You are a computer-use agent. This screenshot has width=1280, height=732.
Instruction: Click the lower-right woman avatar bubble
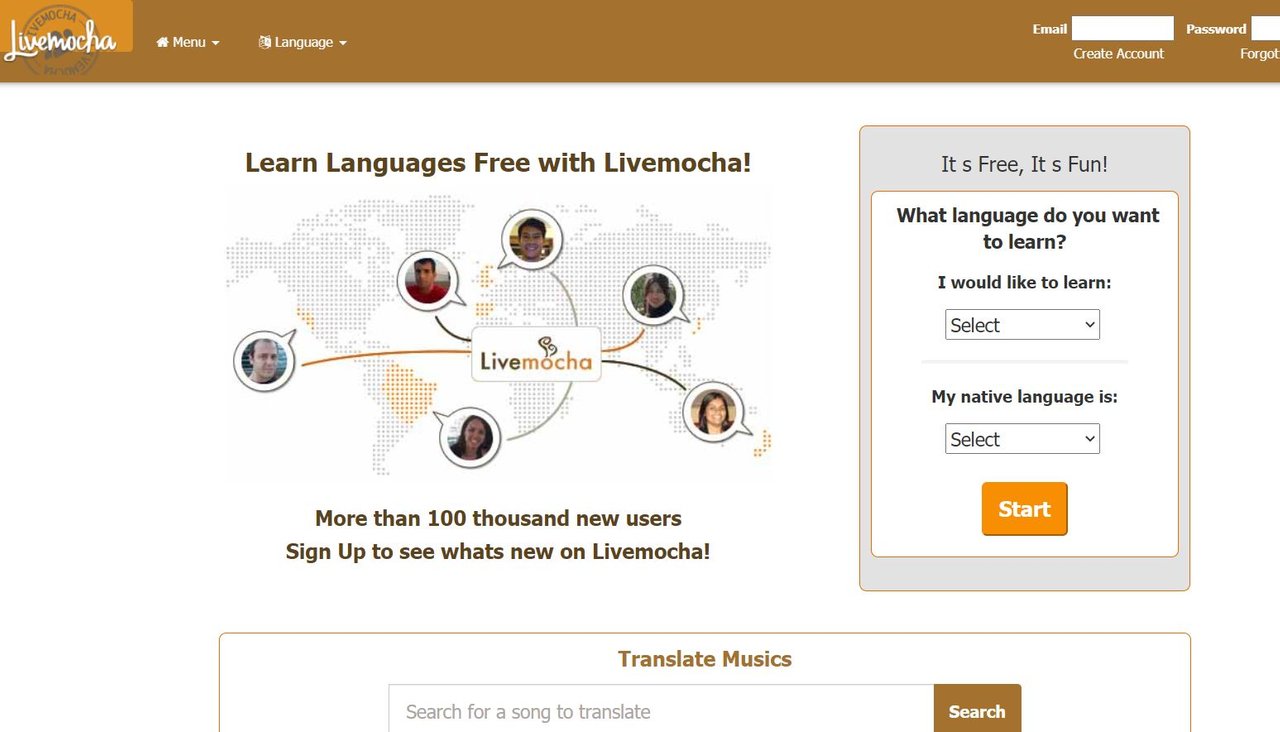[714, 411]
